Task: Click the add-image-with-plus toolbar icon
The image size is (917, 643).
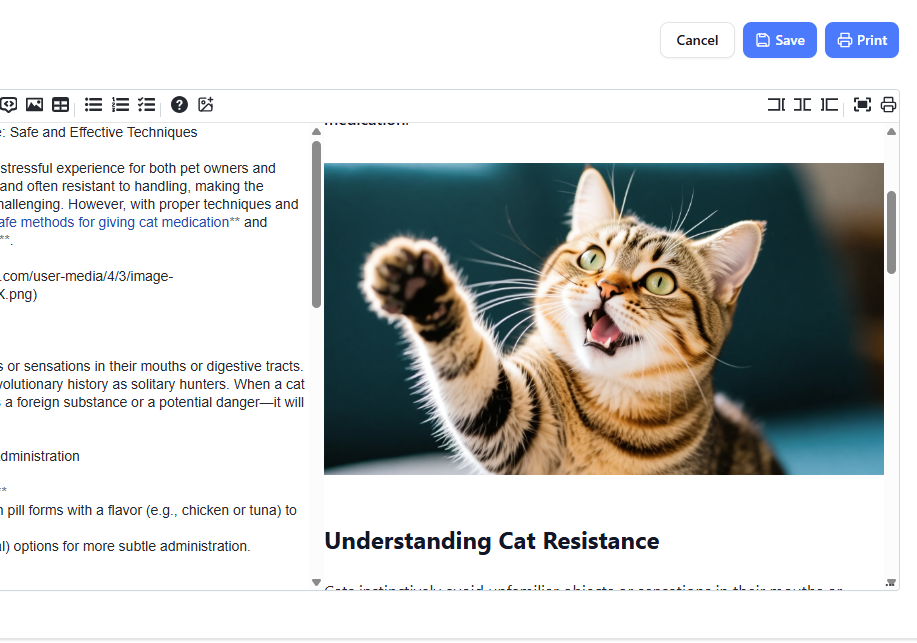Action: 205,104
